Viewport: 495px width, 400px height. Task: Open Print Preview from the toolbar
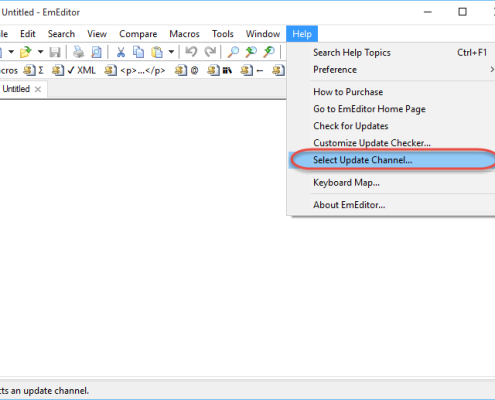[96, 52]
